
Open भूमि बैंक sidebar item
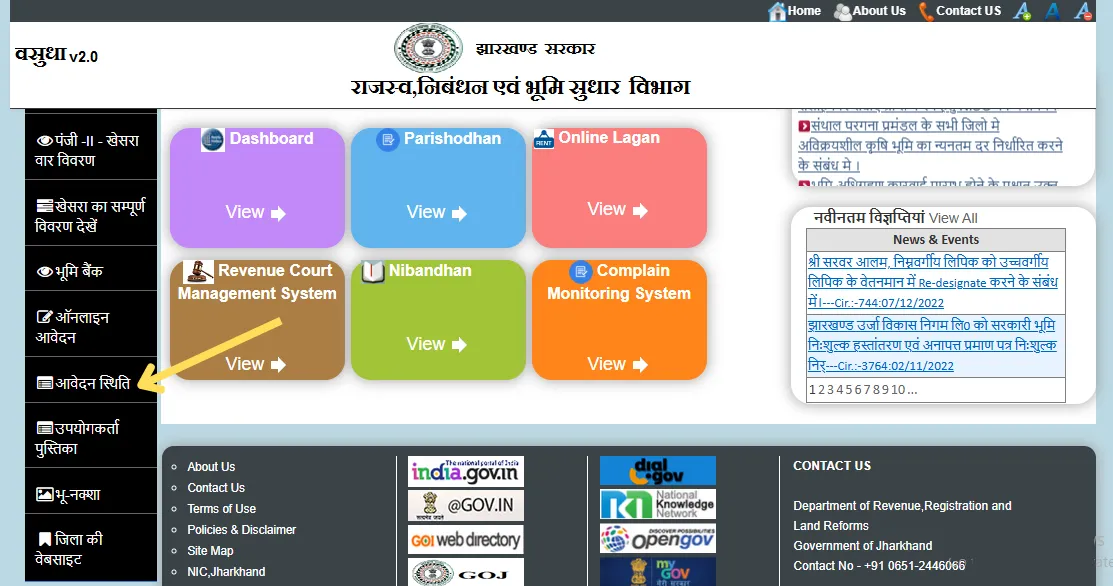coord(91,271)
